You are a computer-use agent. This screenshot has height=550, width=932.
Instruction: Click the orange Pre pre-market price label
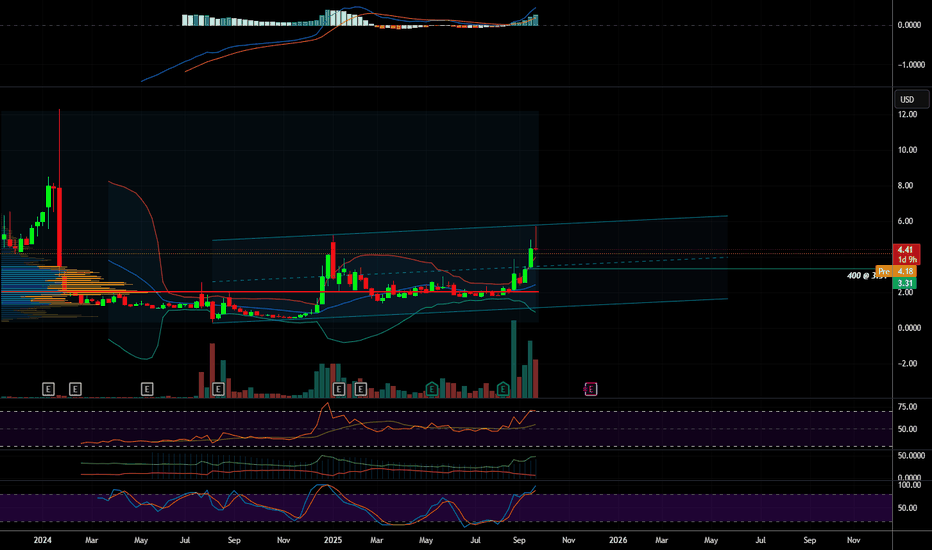pos(884,271)
